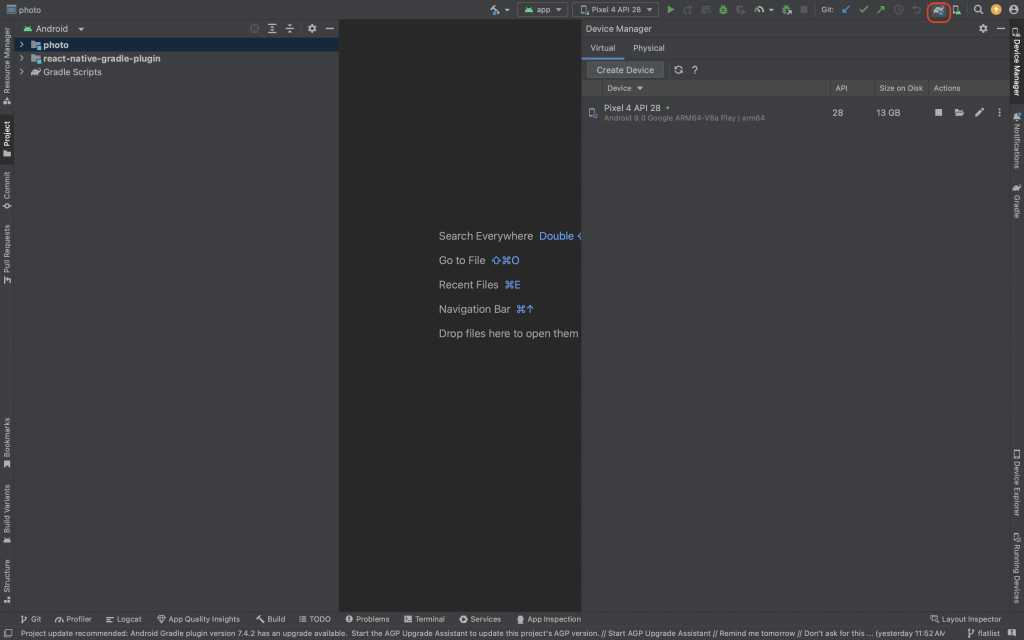Click the Make Project hammer icon
The image size is (1024, 640).
point(495,10)
